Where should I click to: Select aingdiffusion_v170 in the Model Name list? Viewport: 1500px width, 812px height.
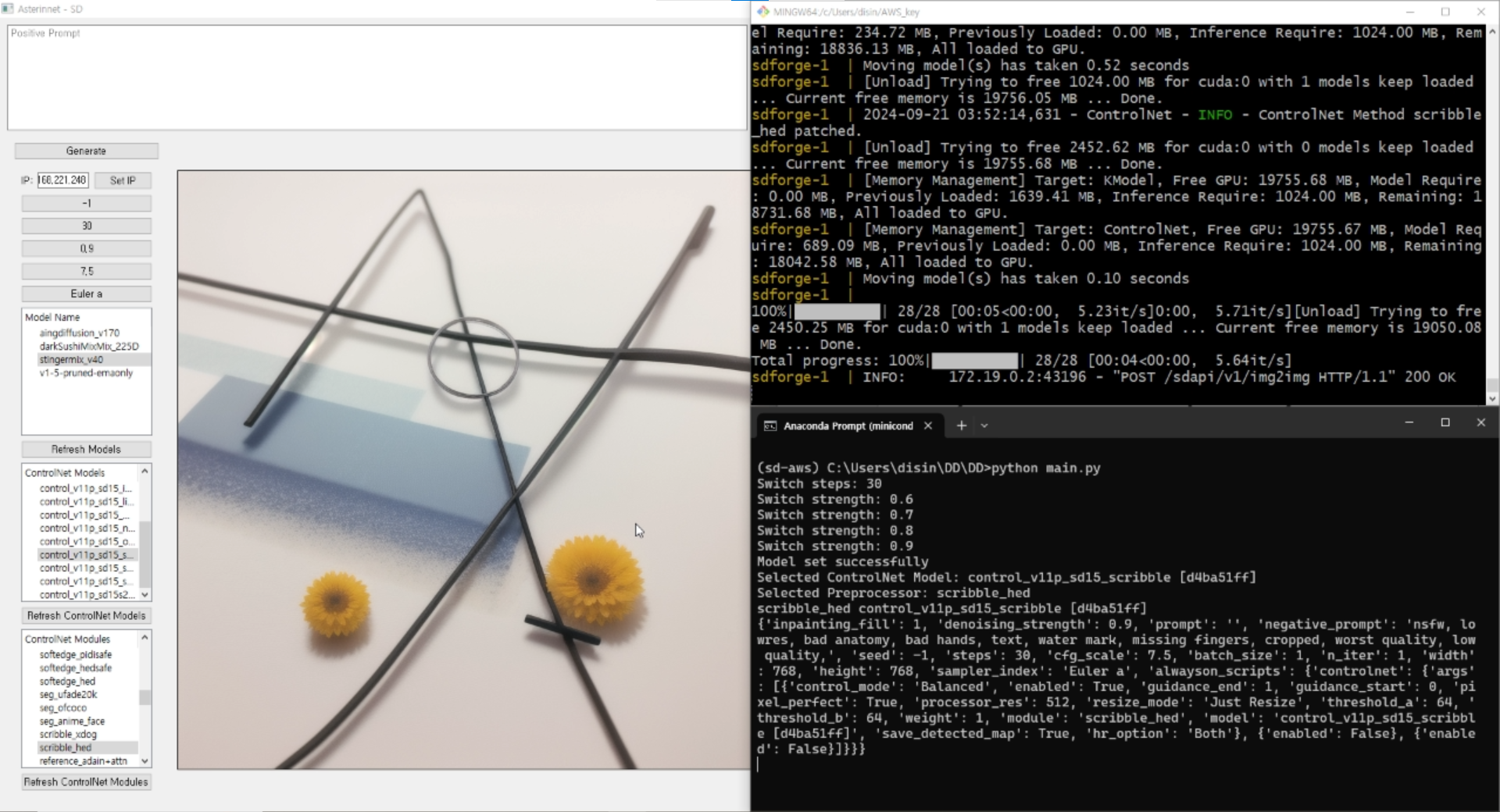pyautogui.click(x=79, y=333)
